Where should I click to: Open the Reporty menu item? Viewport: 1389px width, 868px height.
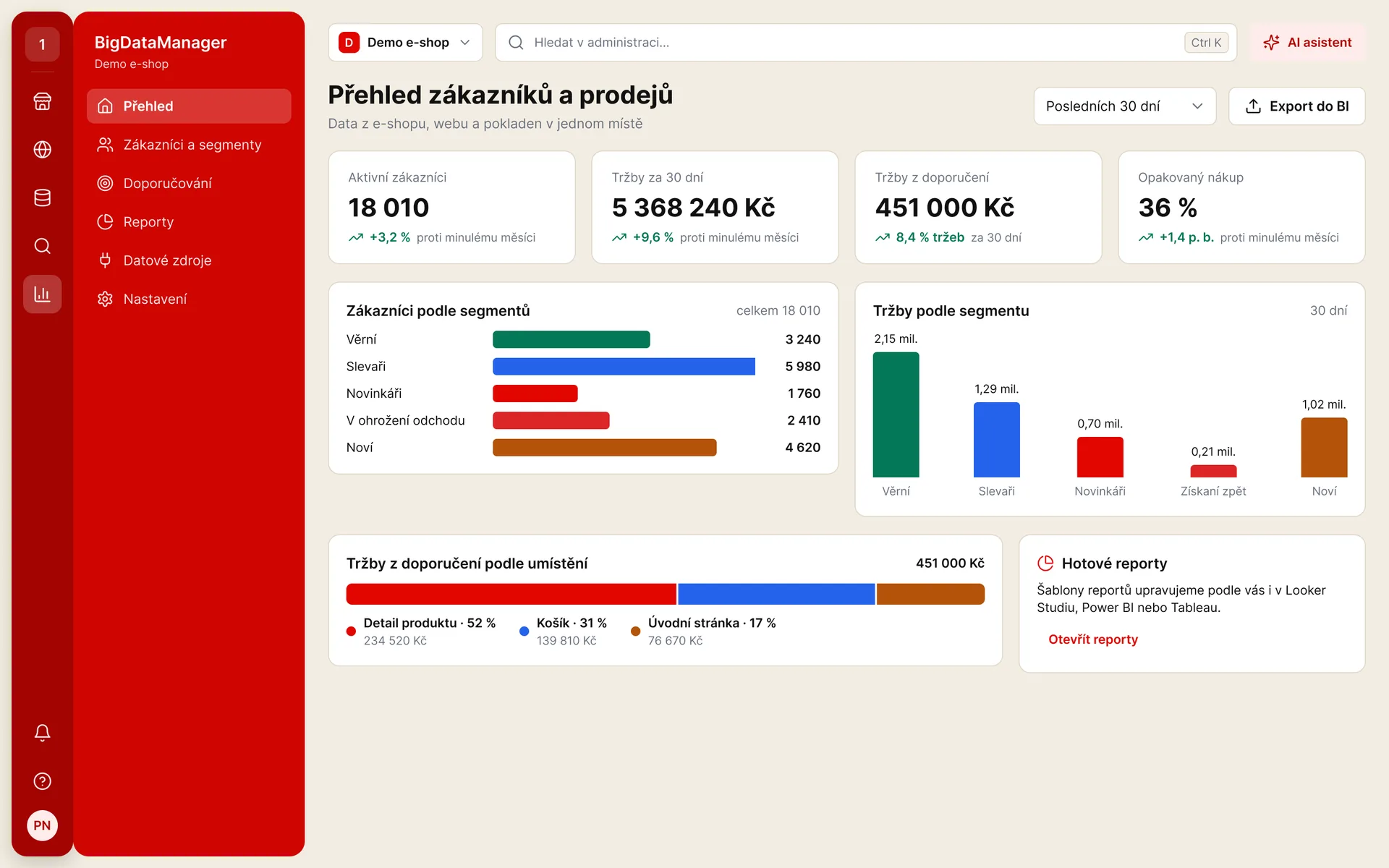point(189,222)
